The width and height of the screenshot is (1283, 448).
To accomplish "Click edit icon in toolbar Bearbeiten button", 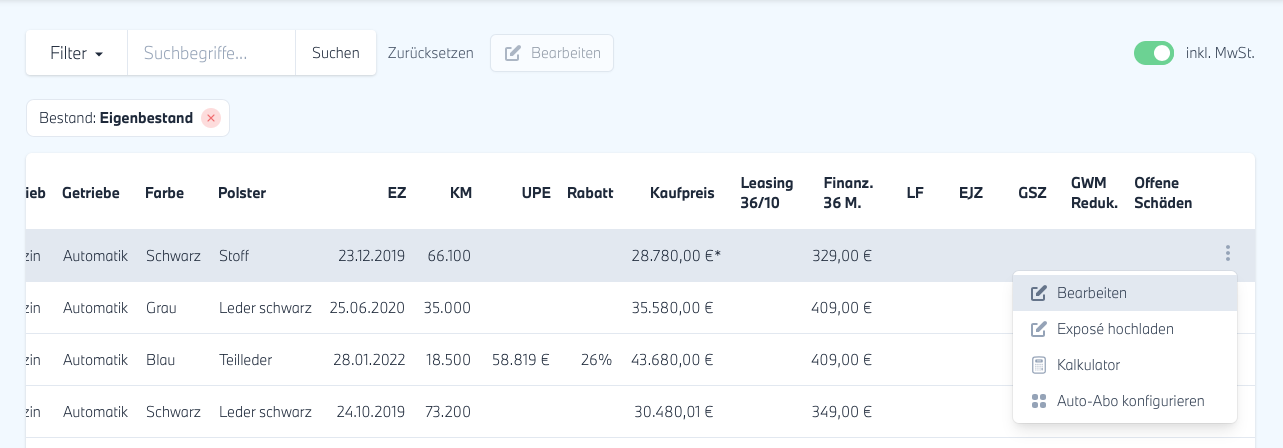I will coord(513,53).
